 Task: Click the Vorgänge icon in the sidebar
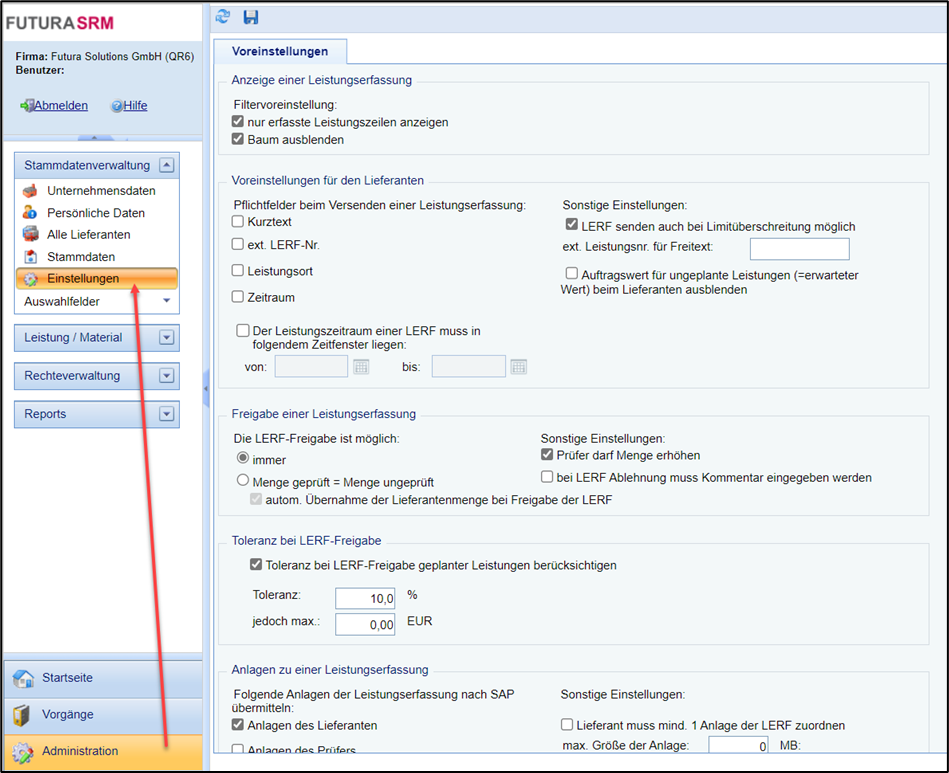[x=23, y=714]
